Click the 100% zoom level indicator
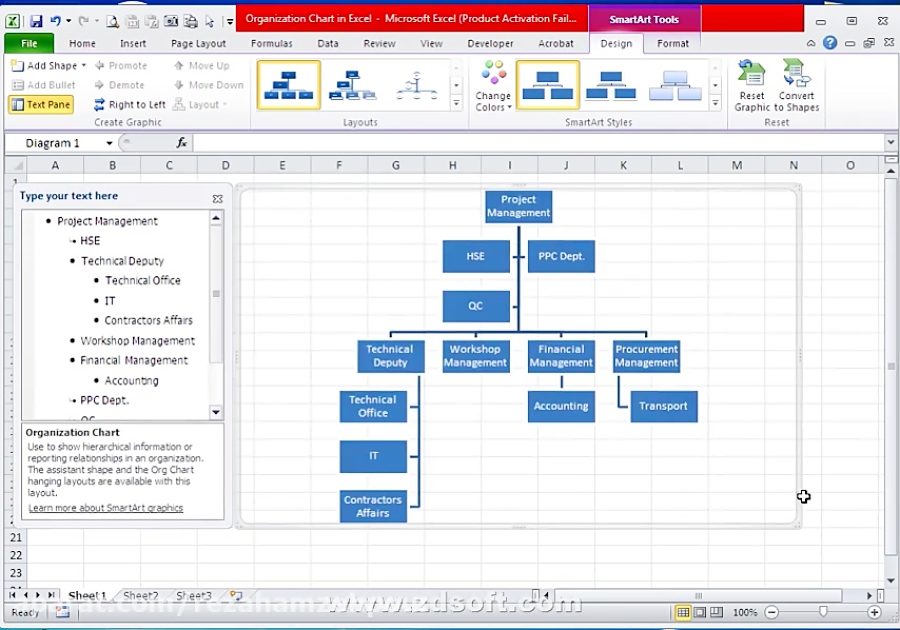The image size is (900, 630). pos(745,613)
